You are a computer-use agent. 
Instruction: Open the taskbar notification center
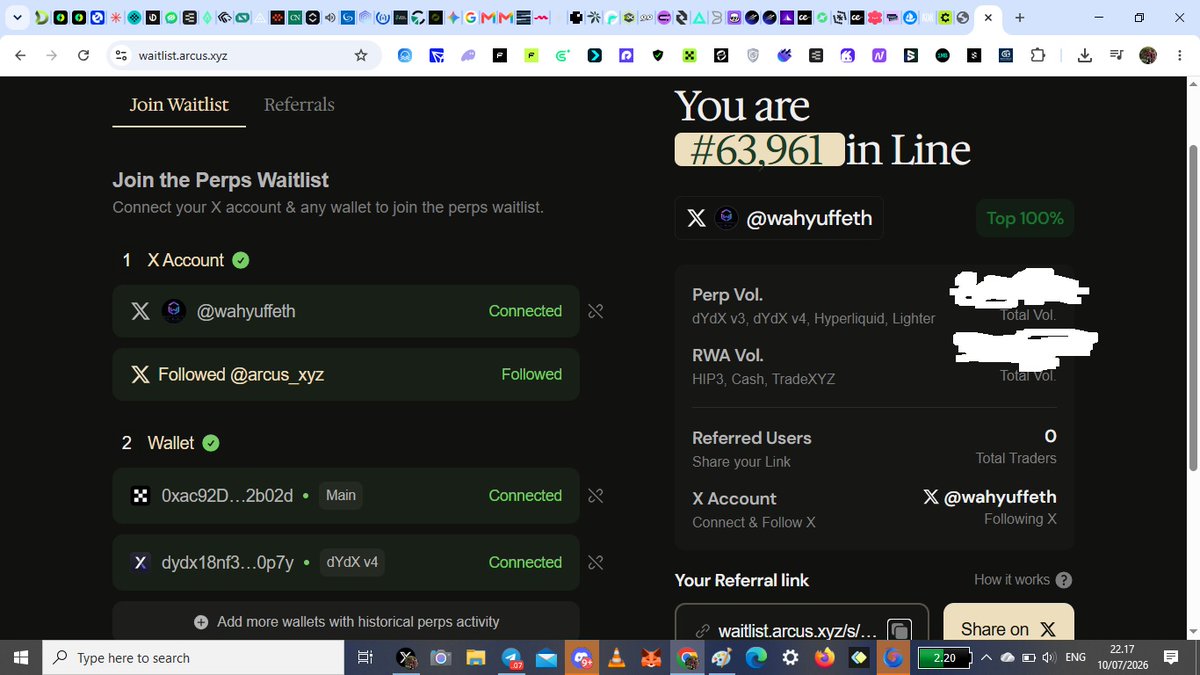[1171, 658]
